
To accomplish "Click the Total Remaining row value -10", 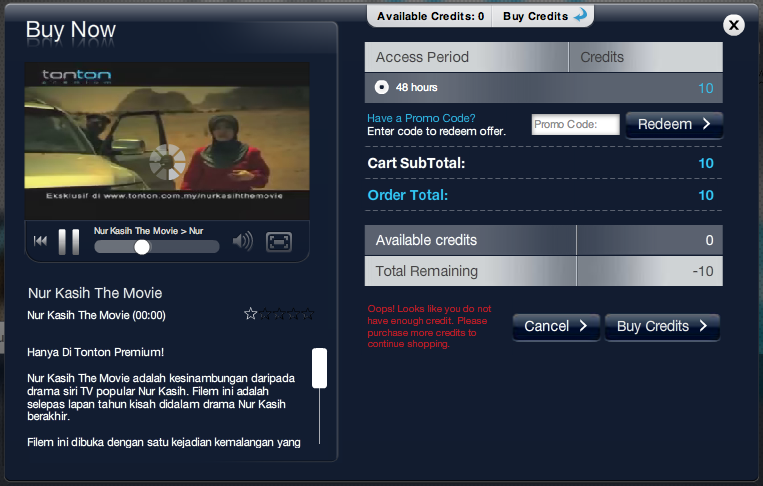I will pos(703,271).
